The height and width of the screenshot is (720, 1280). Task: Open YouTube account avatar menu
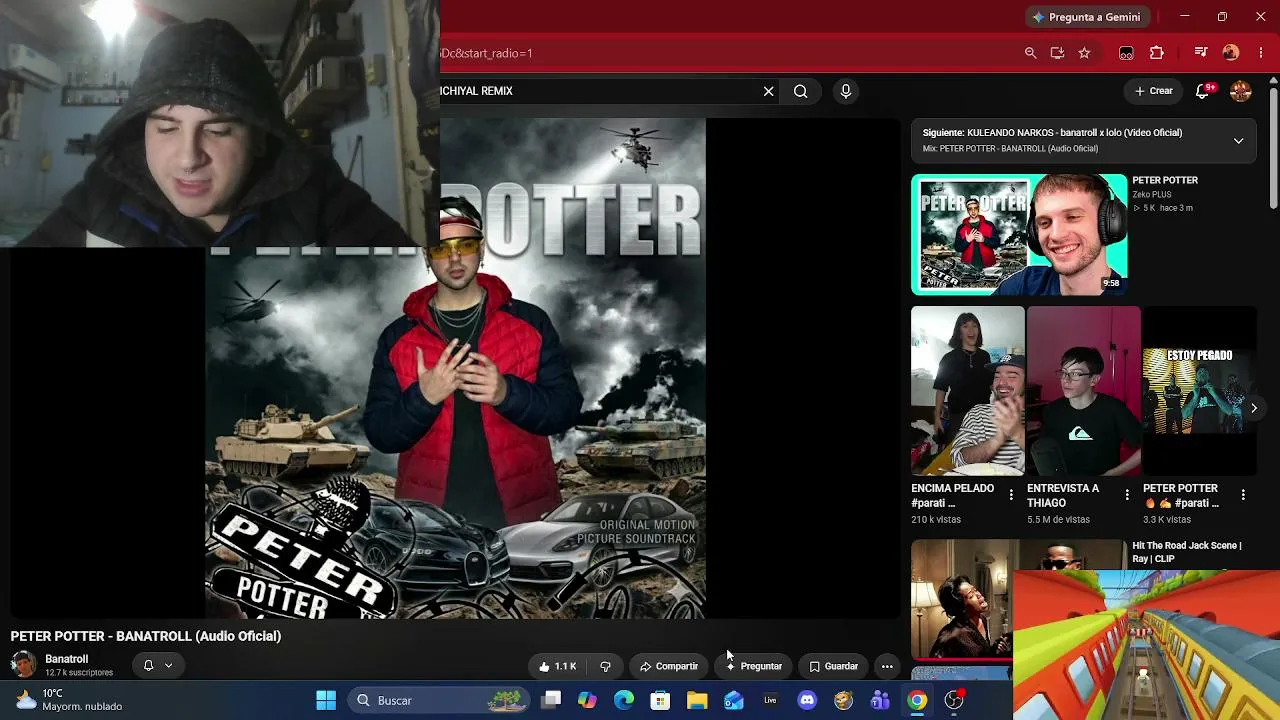click(1241, 91)
